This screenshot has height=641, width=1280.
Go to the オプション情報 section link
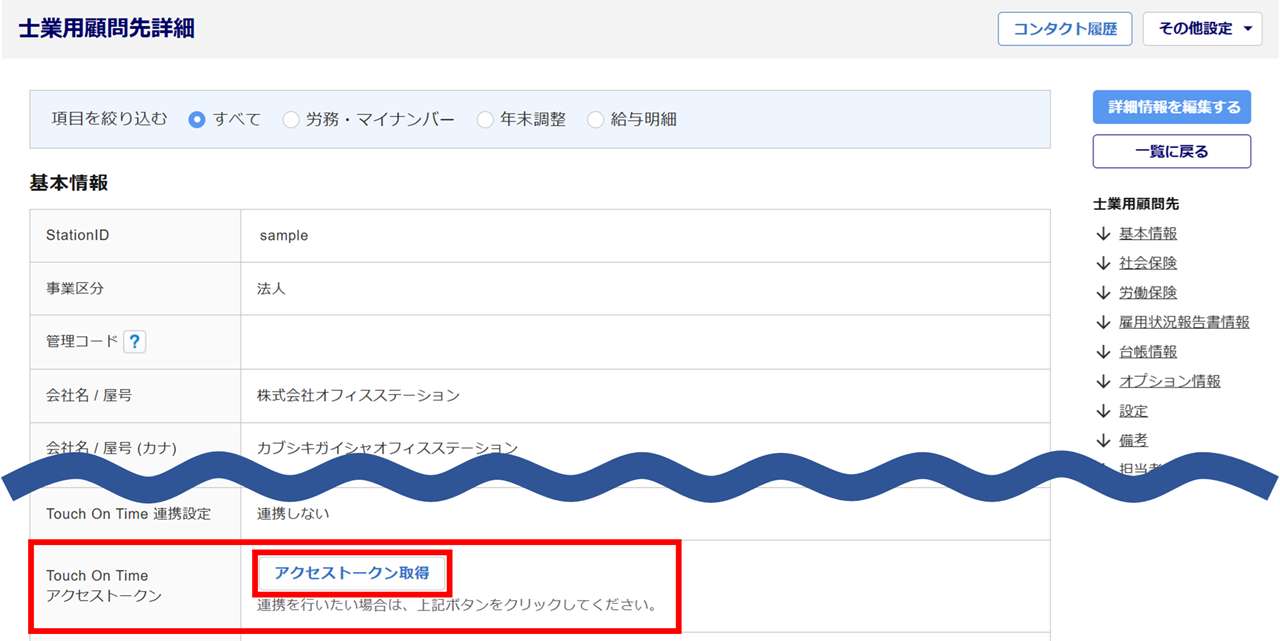[1169, 381]
